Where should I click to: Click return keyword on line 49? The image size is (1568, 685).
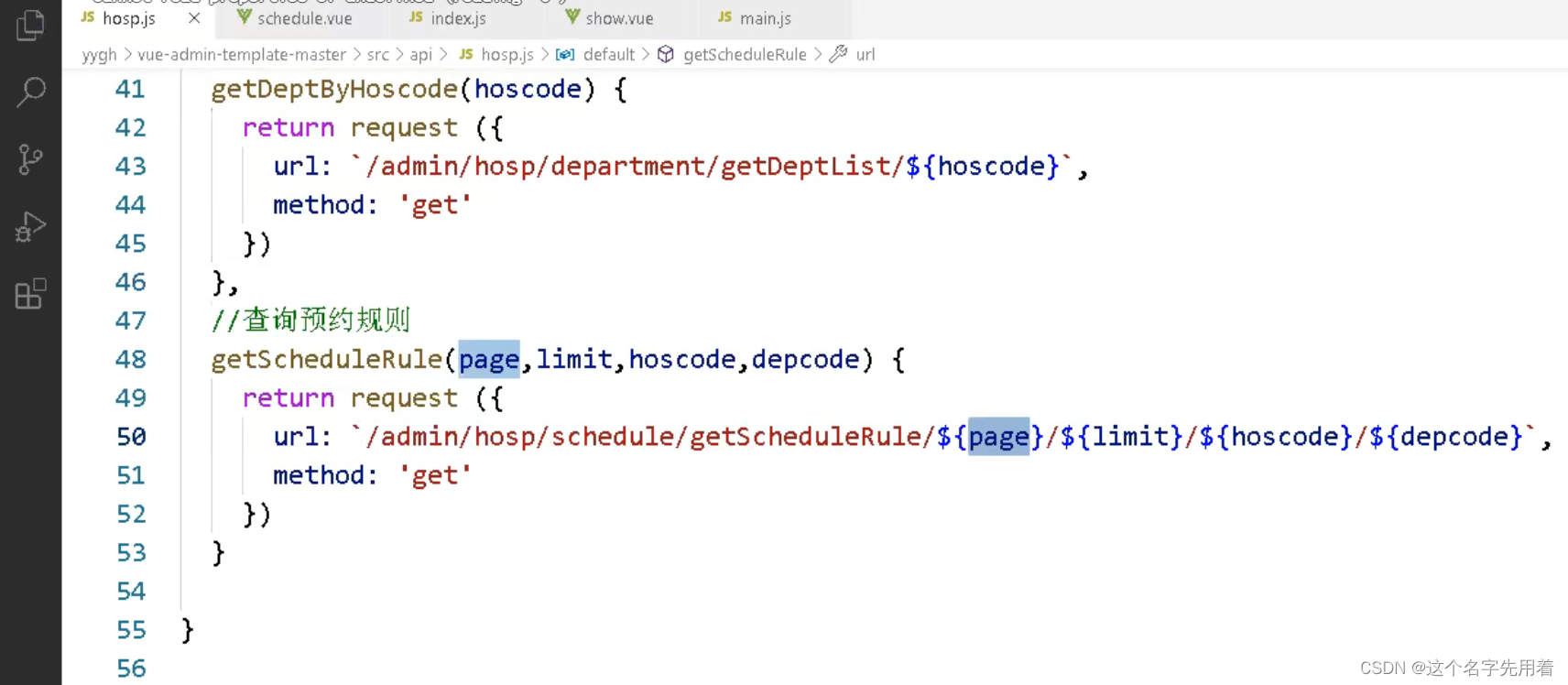point(289,398)
